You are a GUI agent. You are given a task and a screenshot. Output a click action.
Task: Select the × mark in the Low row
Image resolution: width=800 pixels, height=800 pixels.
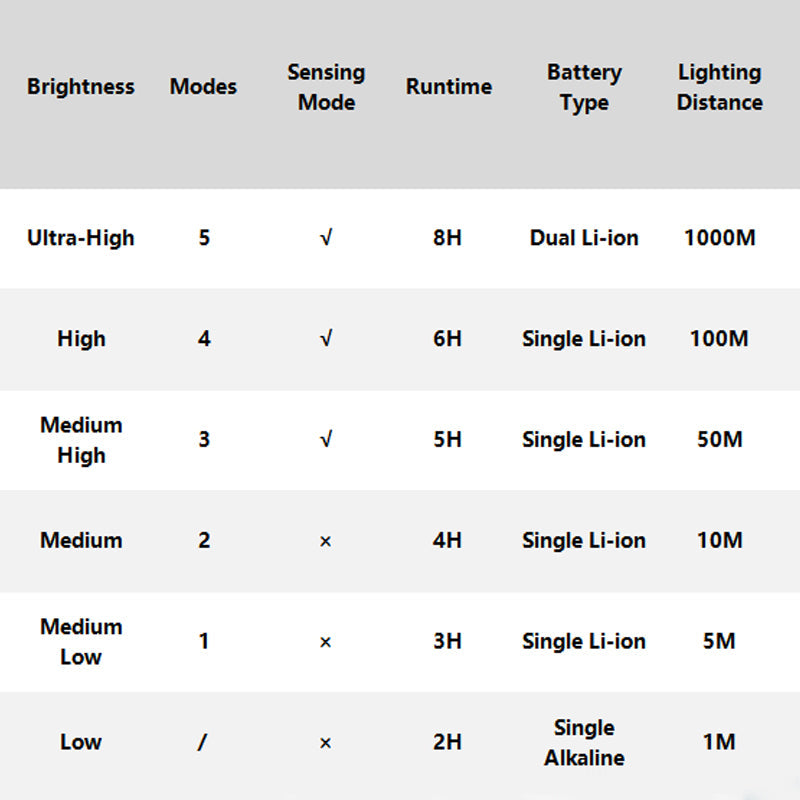(325, 743)
